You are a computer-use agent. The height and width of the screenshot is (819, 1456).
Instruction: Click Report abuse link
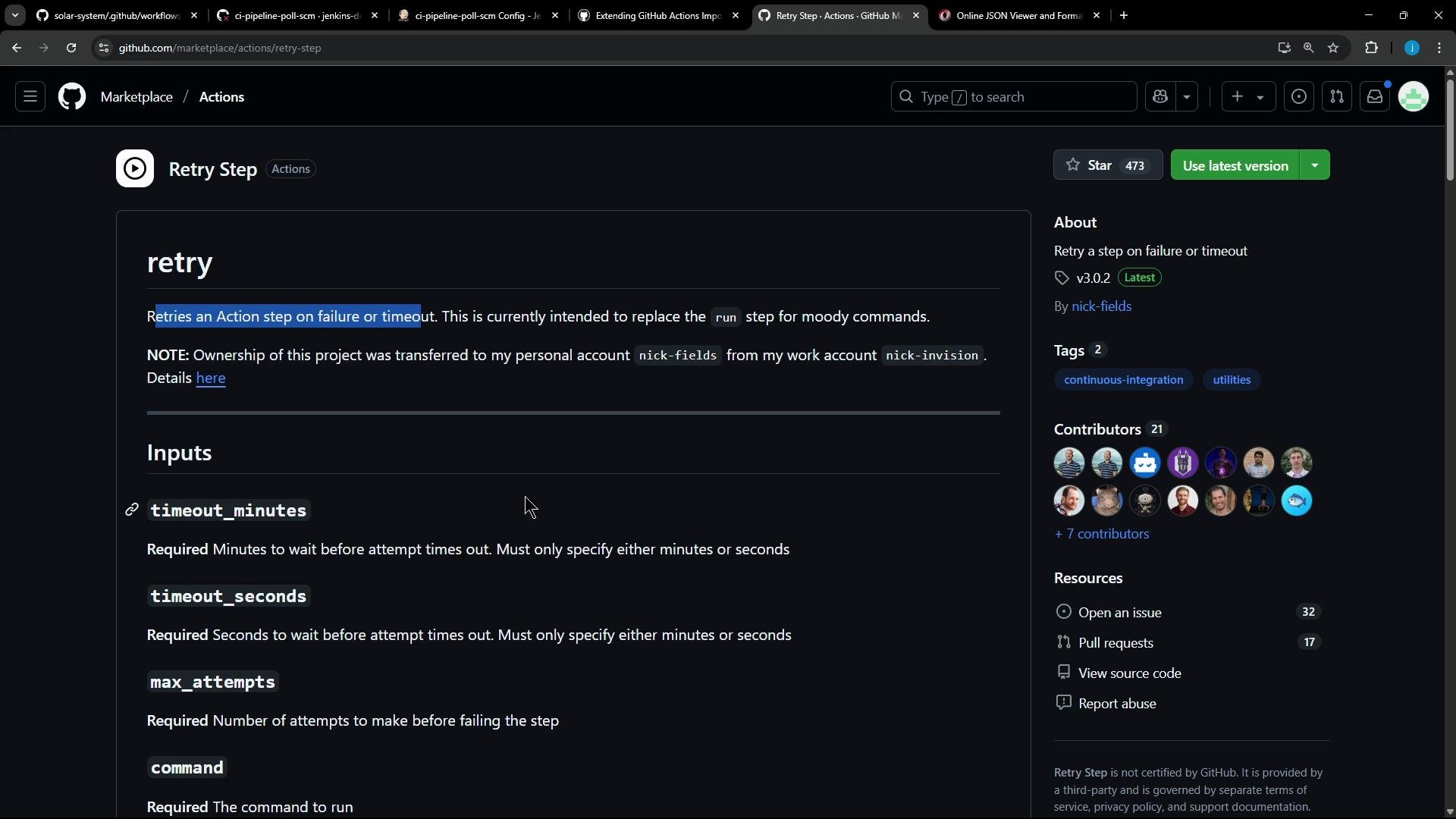tap(1117, 704)
